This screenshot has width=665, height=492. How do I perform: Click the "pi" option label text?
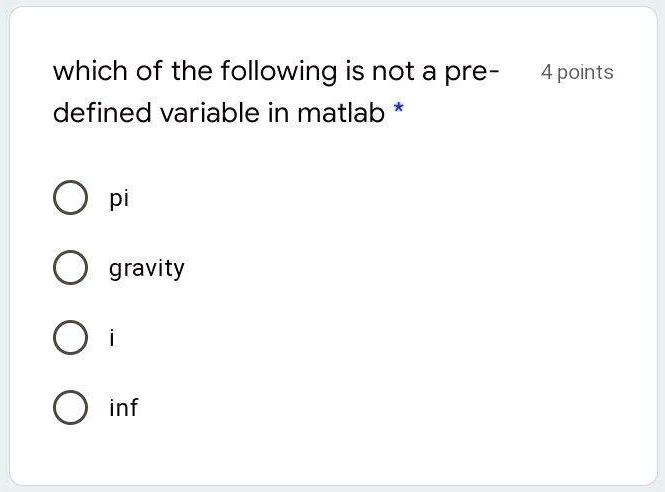point(120,199)
